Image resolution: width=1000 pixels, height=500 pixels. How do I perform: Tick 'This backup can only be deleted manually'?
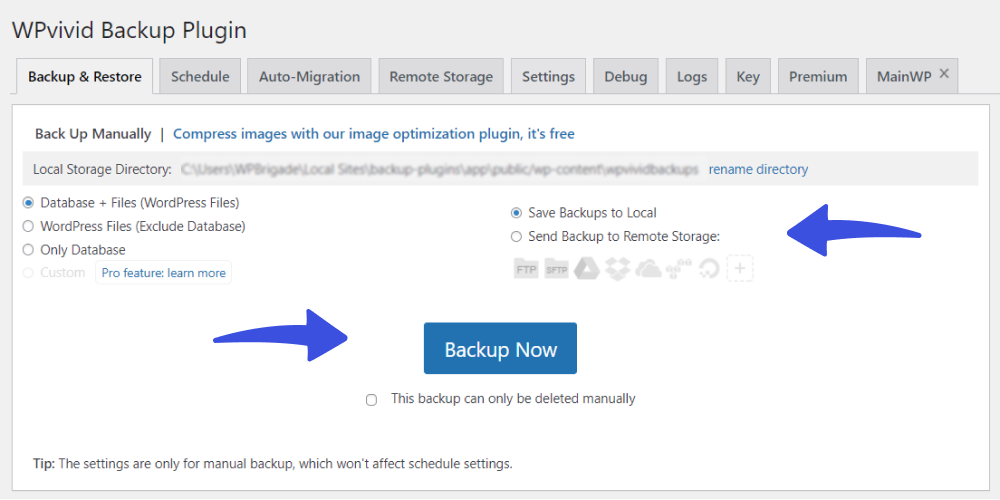coord(371,400)
